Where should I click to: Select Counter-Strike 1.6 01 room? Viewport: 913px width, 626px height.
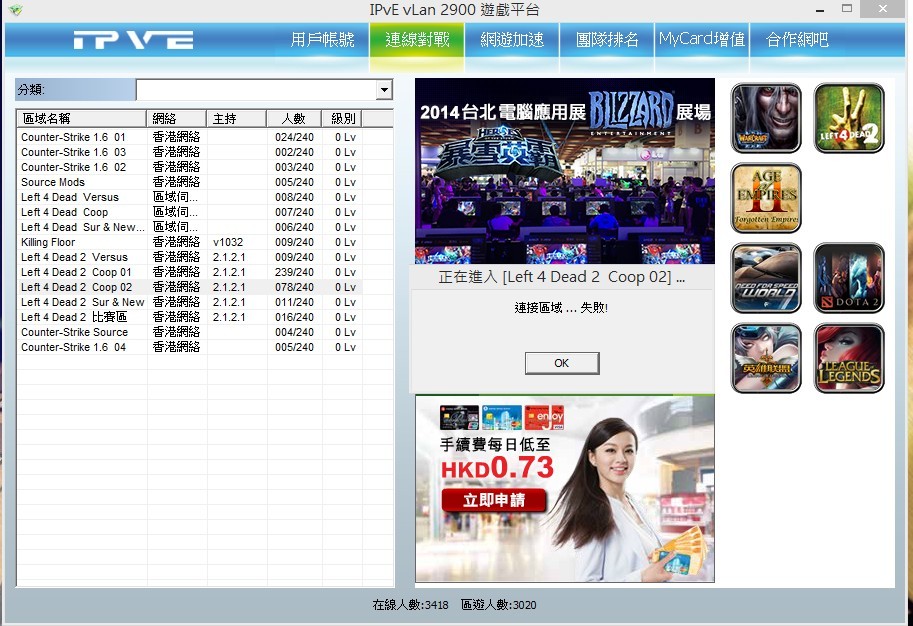189,137
